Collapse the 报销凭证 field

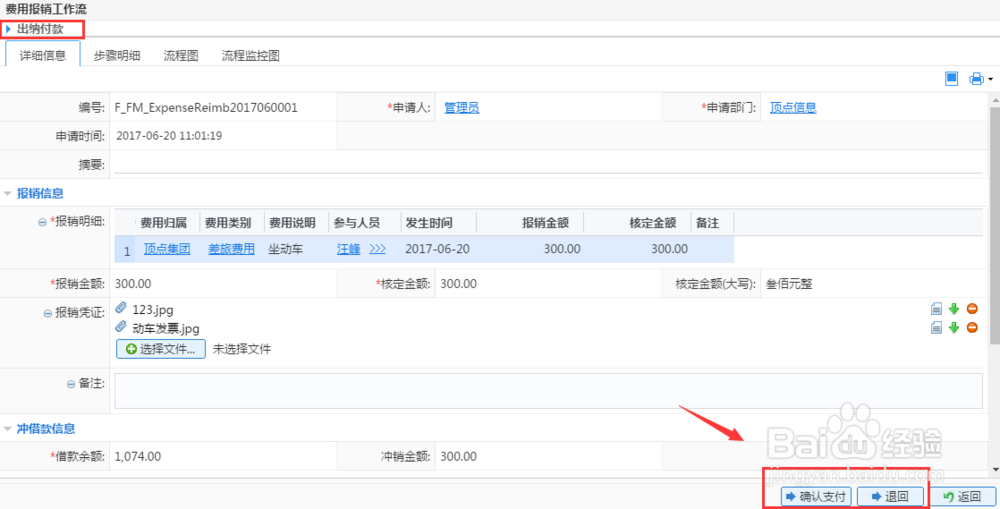[48, 313]
